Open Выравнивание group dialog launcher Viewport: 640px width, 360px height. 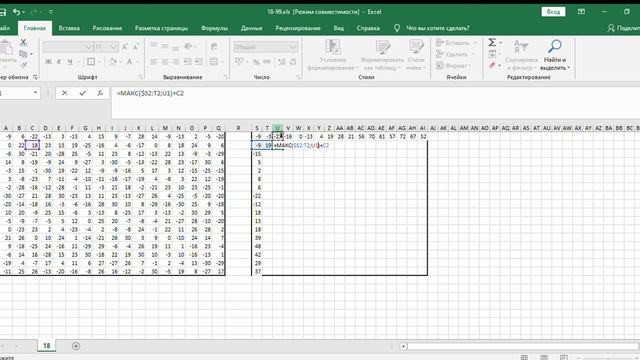pyautogui.click(x=226, y=77)
